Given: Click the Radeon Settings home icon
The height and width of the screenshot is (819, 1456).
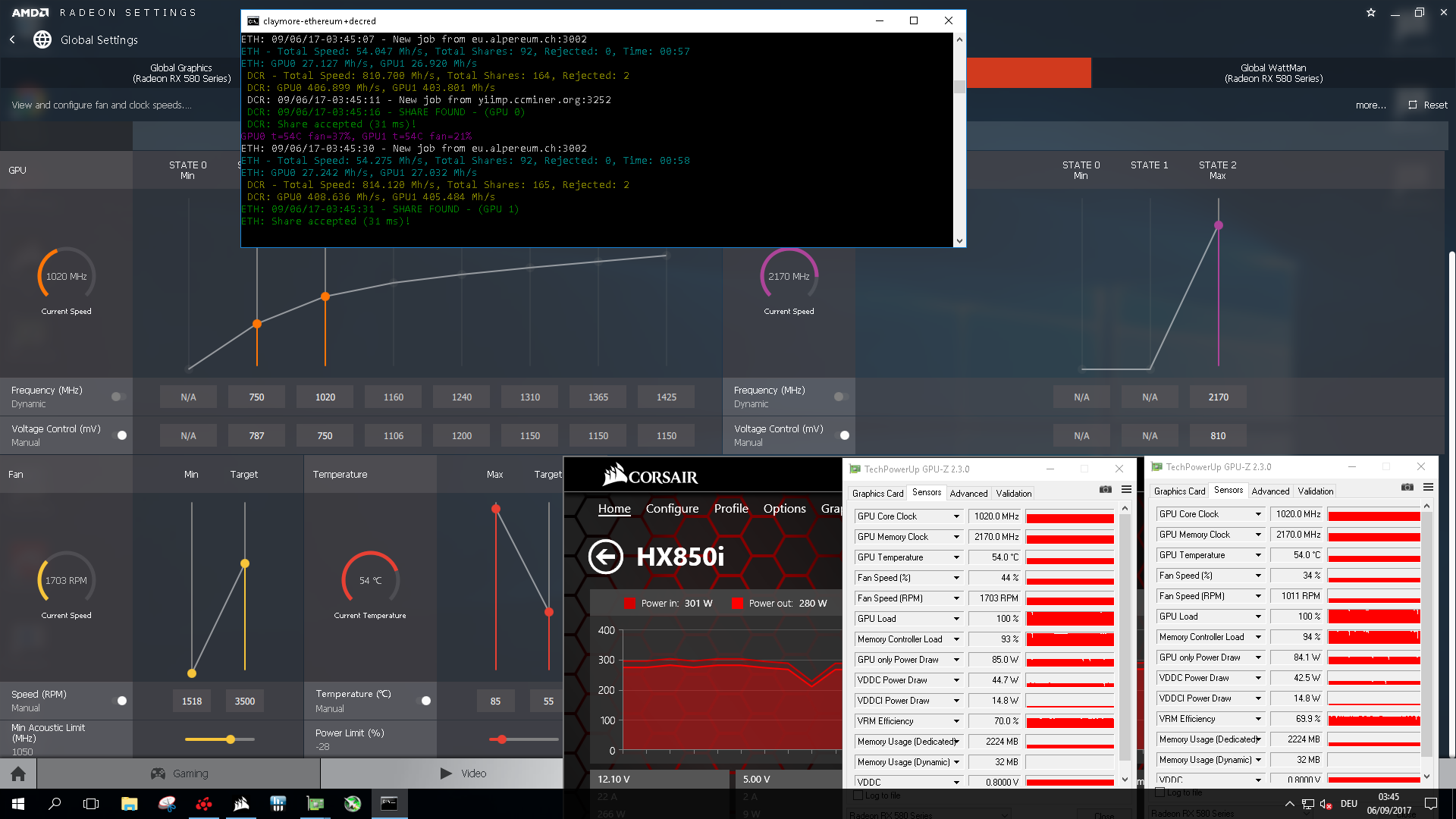Looking at the screenshot, I should [x=18, y=773].
